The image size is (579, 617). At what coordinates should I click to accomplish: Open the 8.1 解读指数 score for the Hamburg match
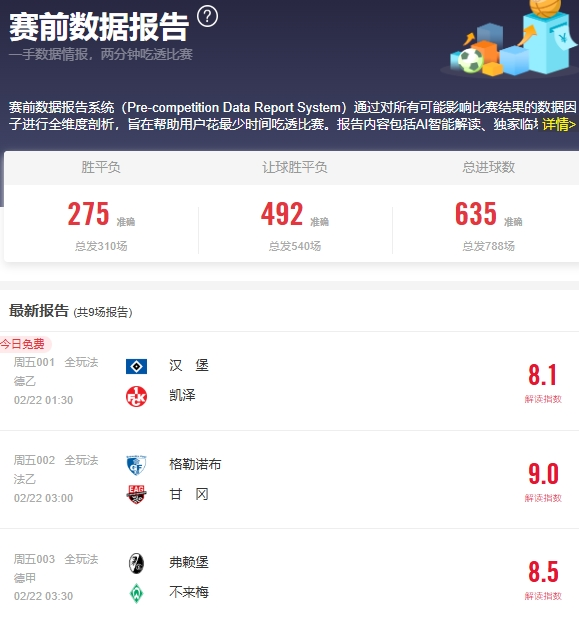(x=543, y=382)
